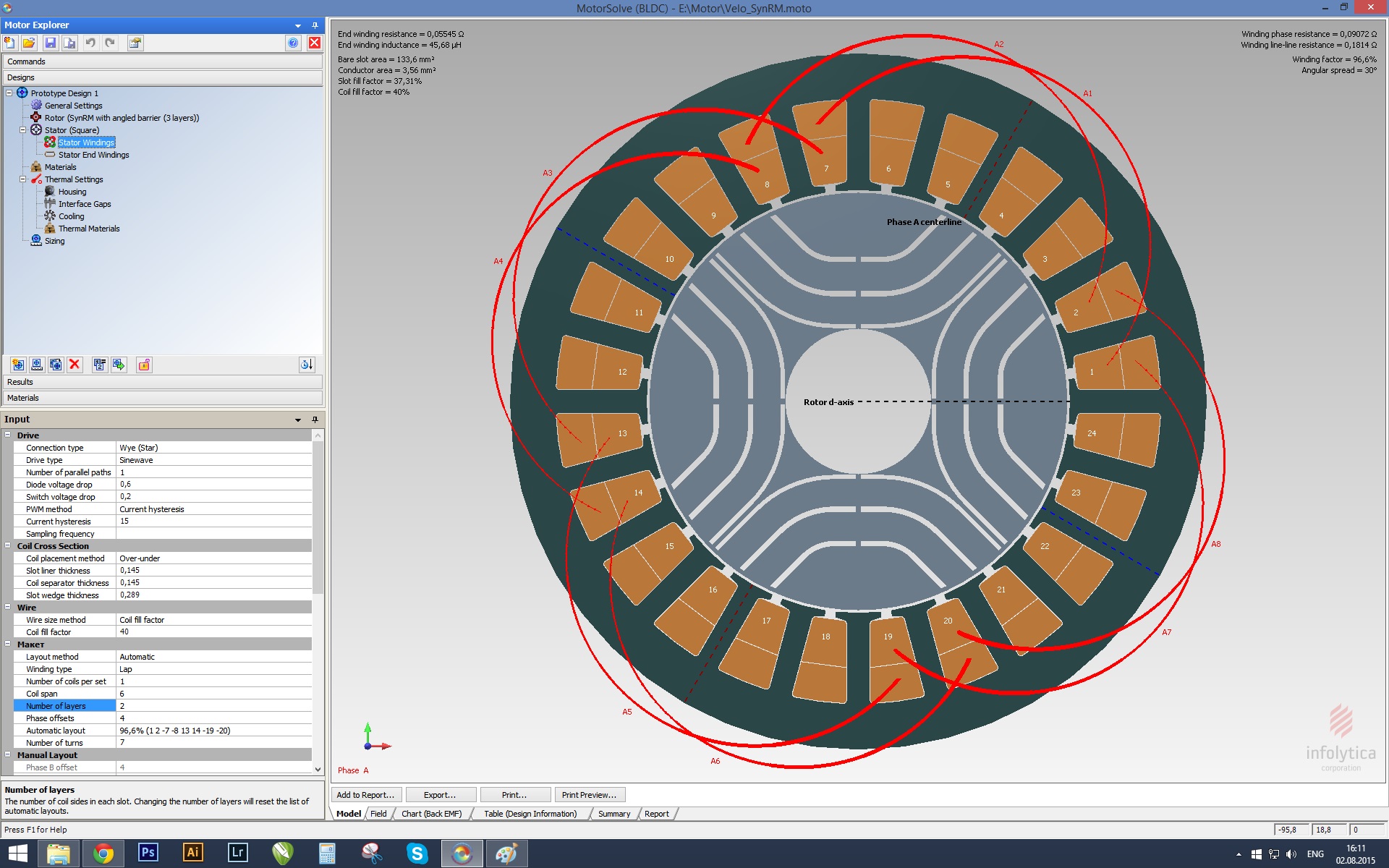Click the Add to Report button
Viewport: 1389px width, 868px height.
pyautogui.click(x=365, y=795)
